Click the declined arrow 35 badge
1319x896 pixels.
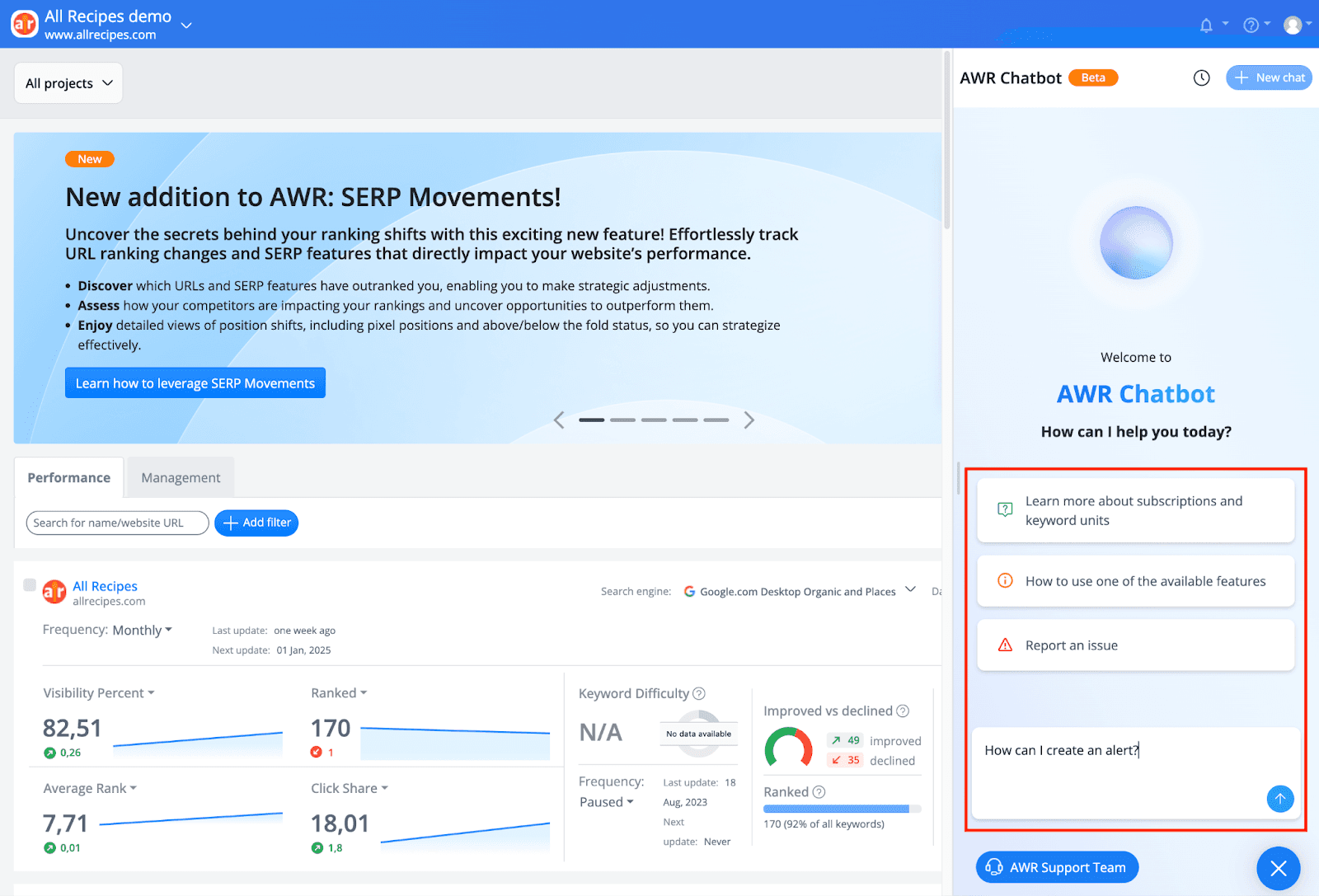coord(845,760)
